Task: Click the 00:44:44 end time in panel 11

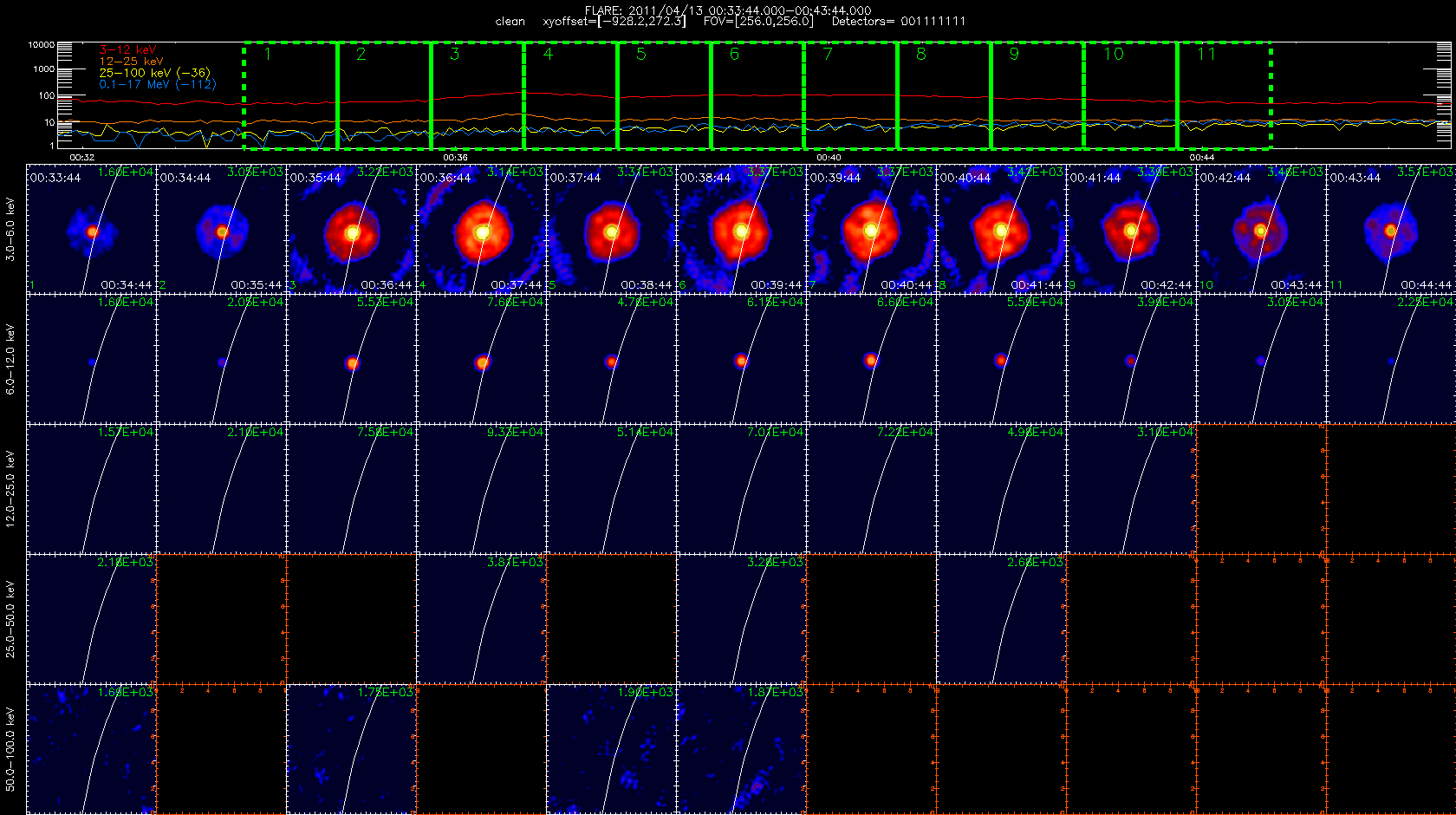Action: (1427, 285)
